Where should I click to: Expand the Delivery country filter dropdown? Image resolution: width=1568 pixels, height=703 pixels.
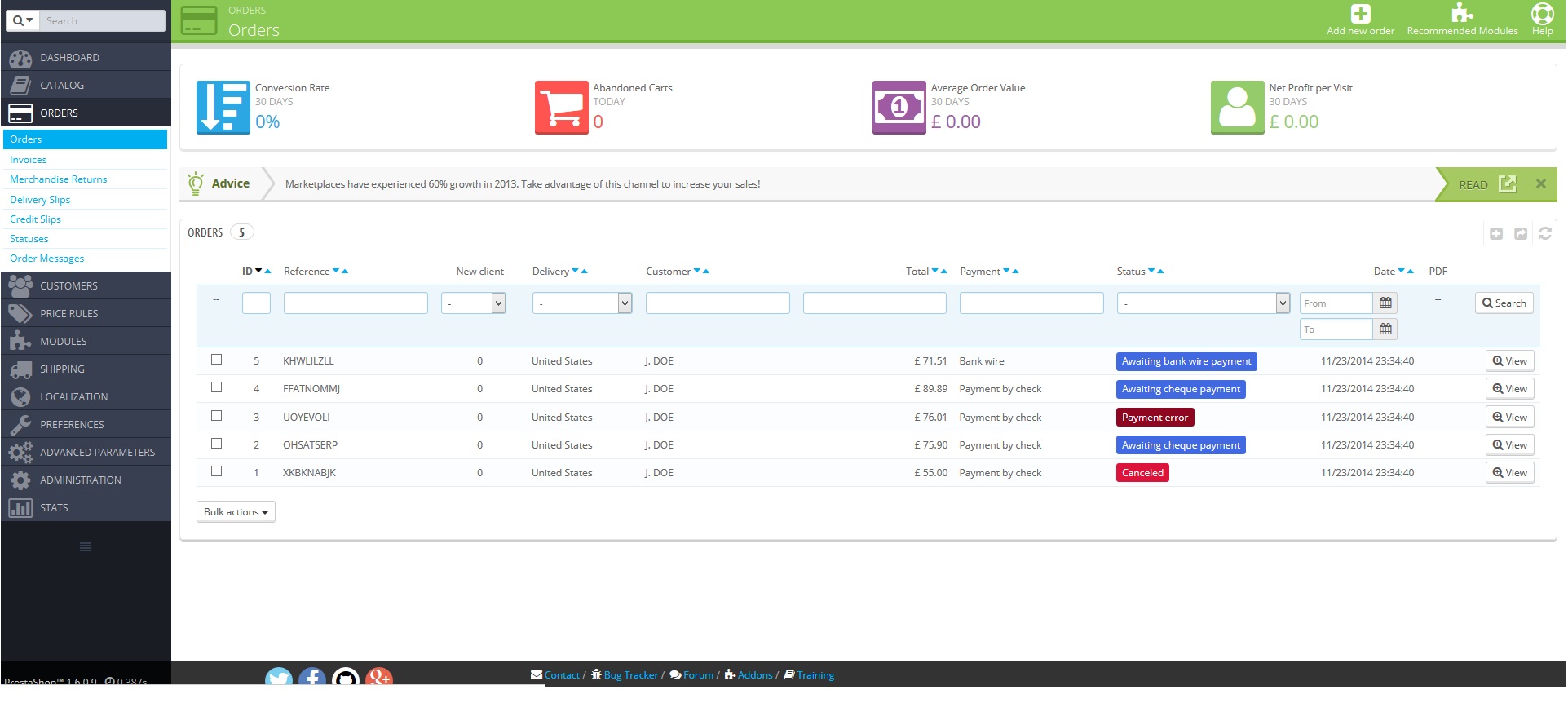[x=581, y=303]
